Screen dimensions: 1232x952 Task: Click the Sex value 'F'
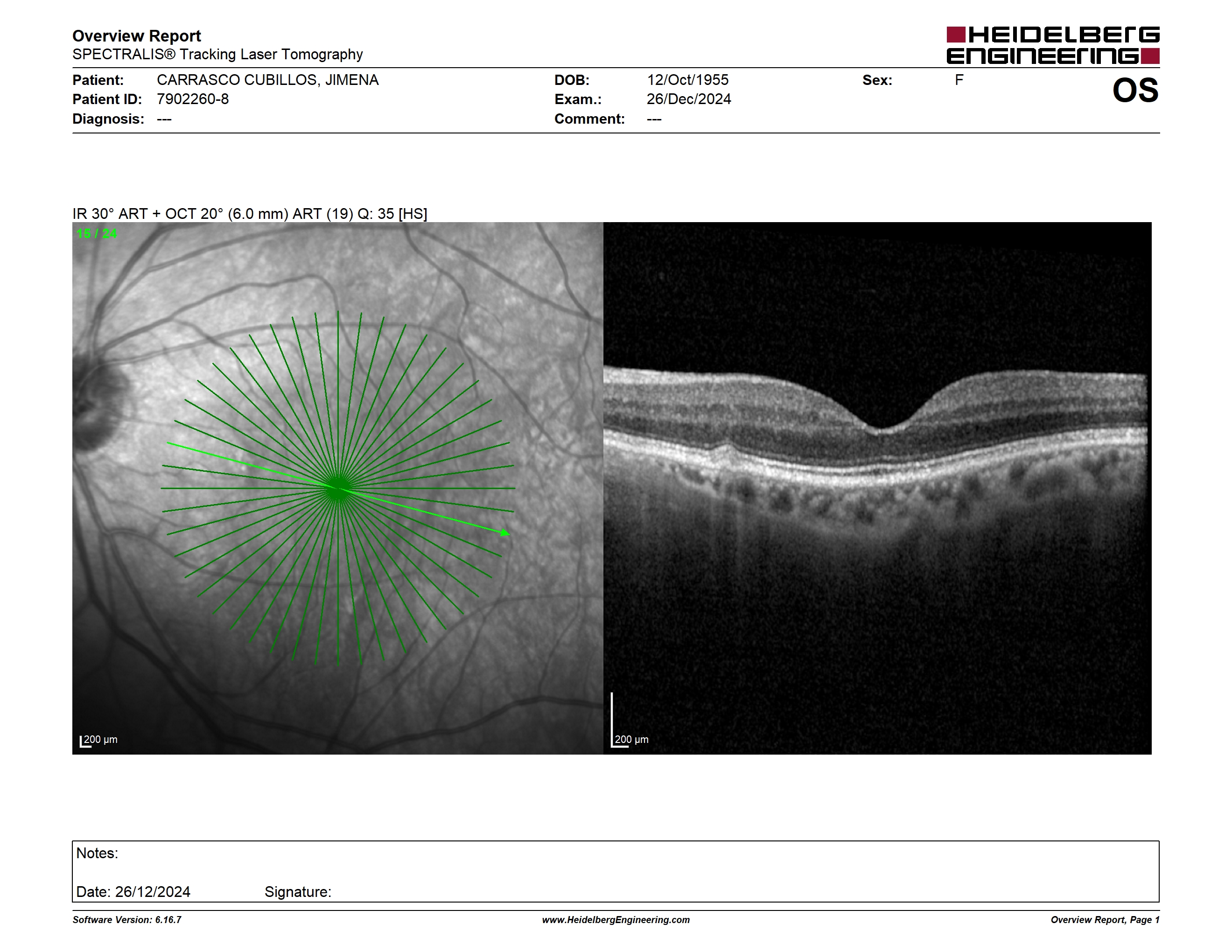click(959, 80)
